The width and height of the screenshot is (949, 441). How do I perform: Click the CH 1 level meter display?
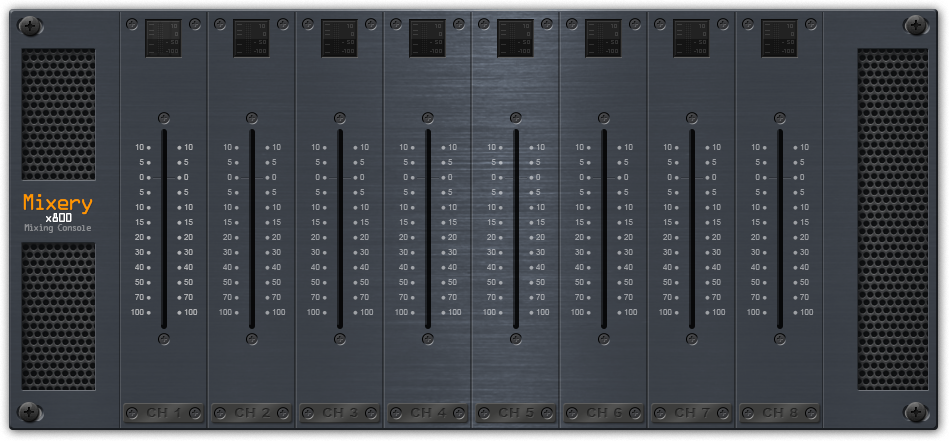[163, 39]
